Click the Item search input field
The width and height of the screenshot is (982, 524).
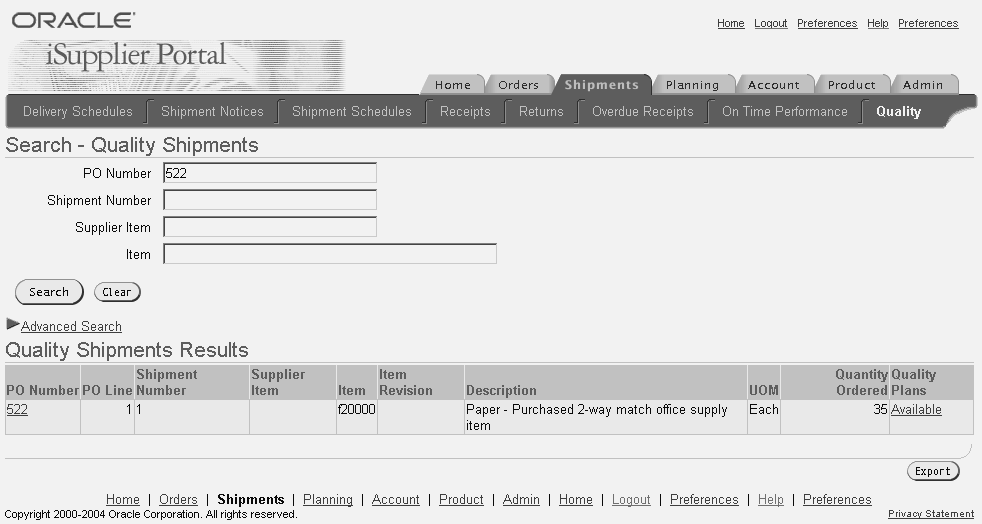pyautogui.click(x=330, y=254)
